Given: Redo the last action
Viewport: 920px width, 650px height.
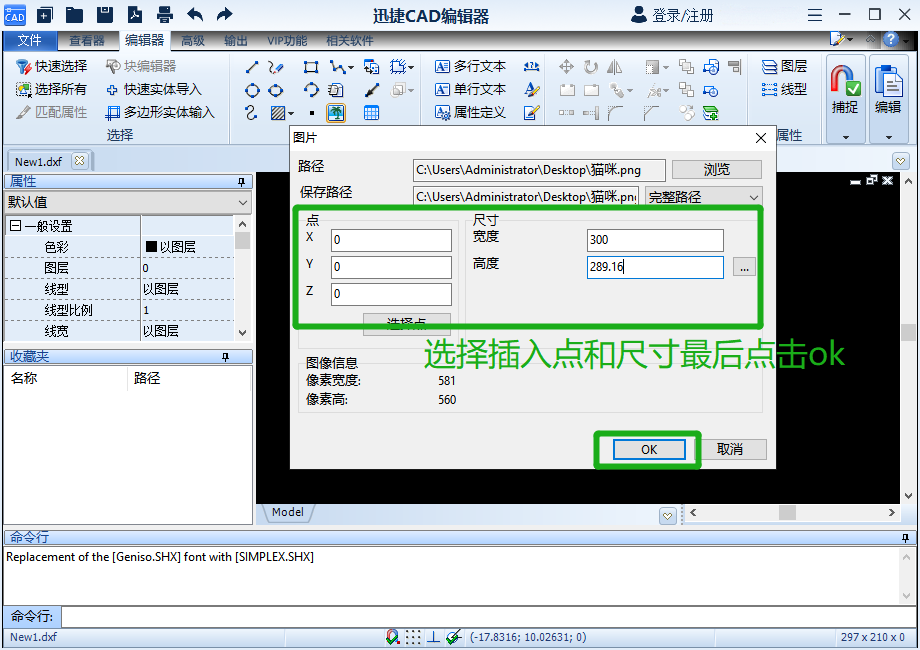Looking at the screenshot, I should tap(225, 15).
